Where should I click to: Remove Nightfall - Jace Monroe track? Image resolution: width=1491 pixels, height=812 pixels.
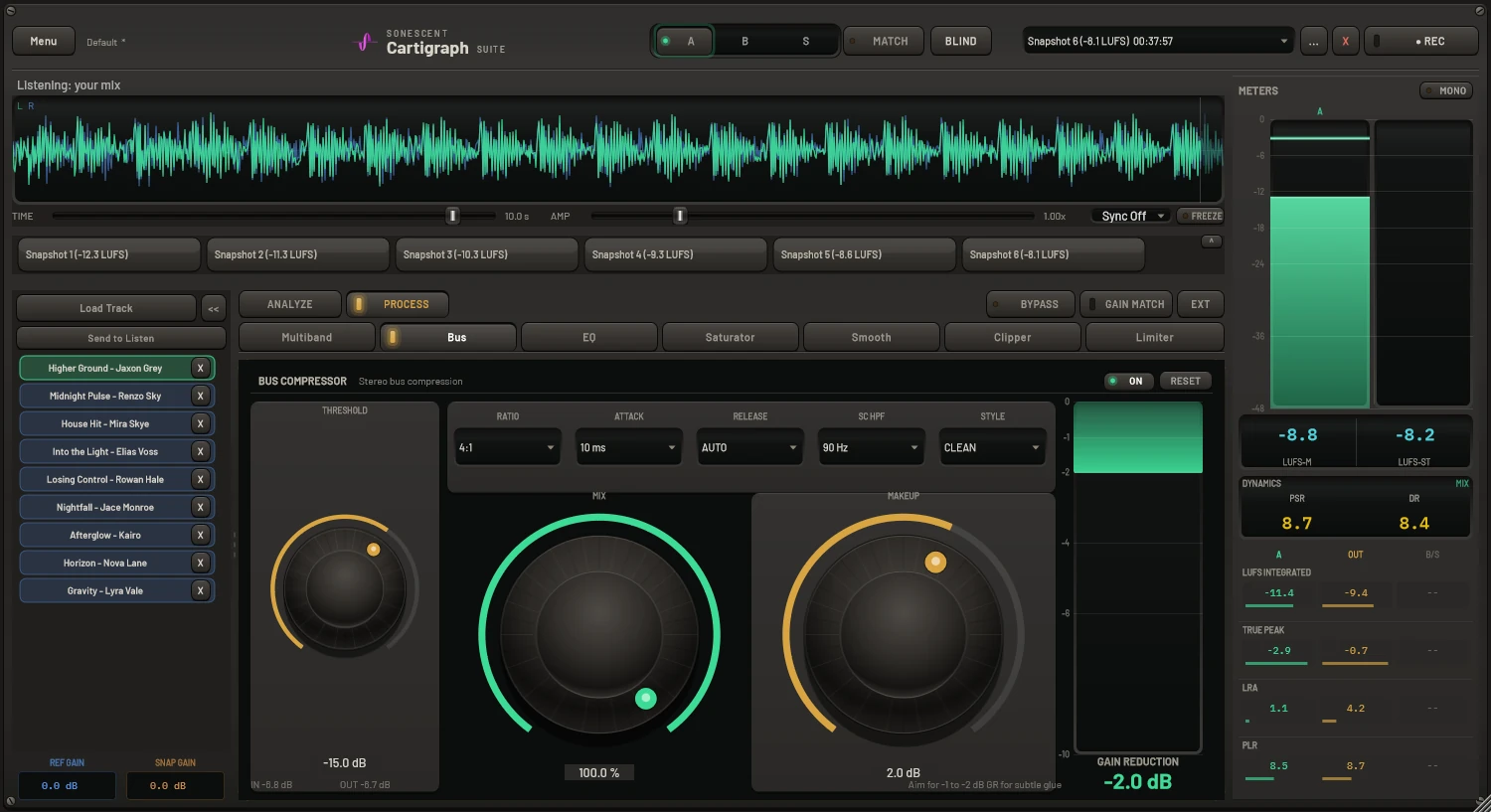pos(201,507)
